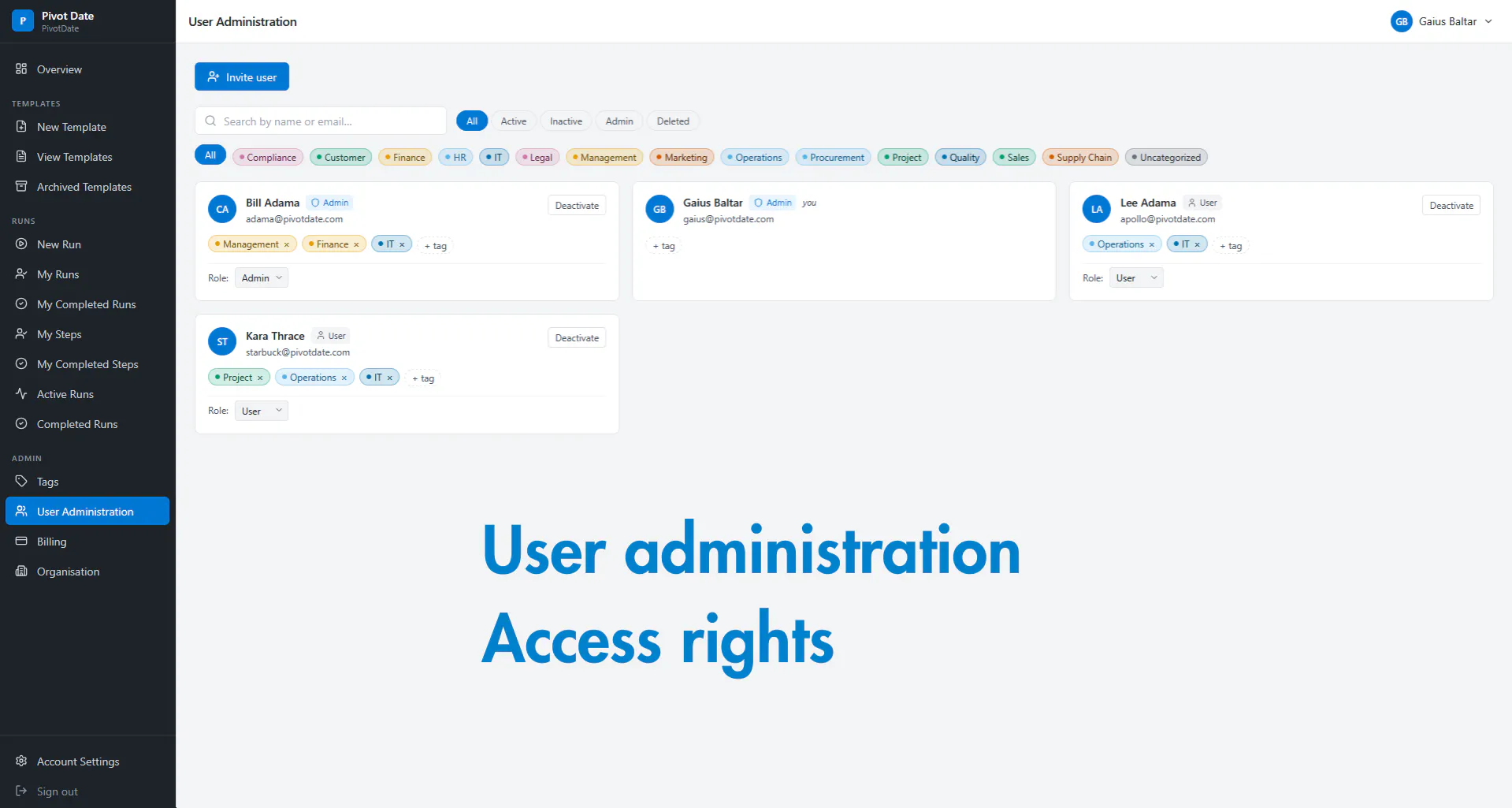The width and height of the screenshot is (1512, 808).
Task: Open Active Runs page
Action: pos(87,393)
